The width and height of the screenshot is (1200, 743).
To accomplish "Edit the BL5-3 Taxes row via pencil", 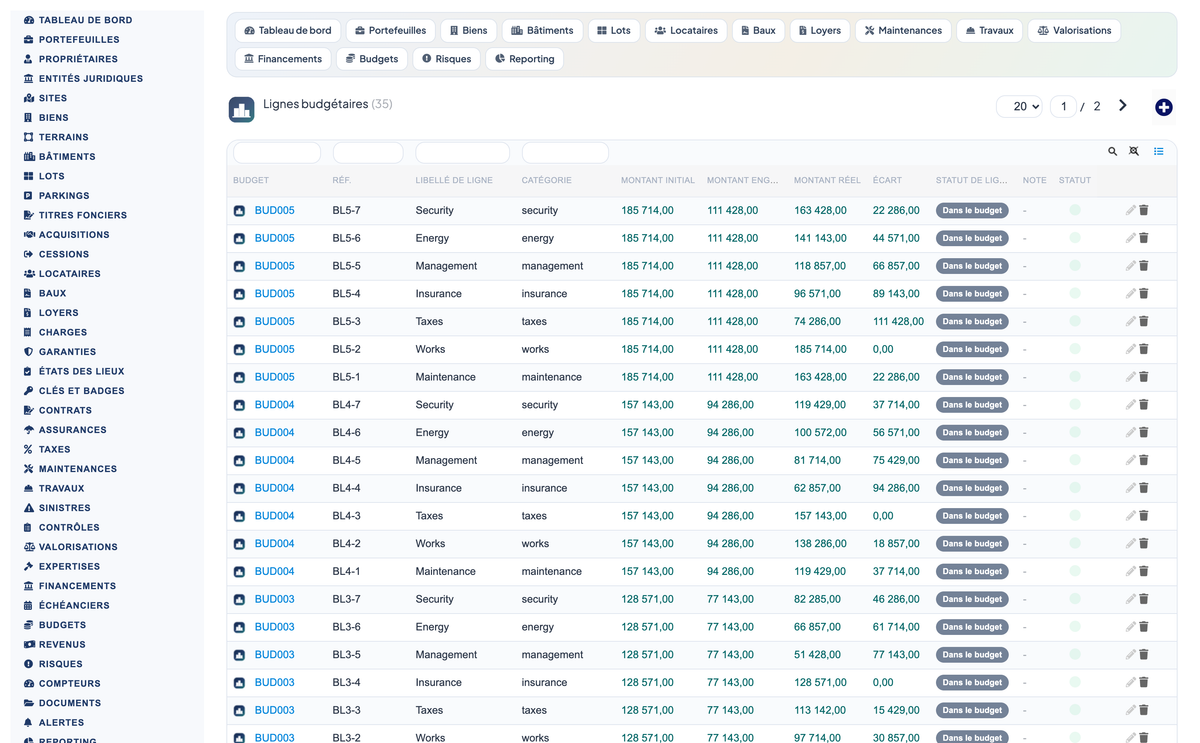I will [1130, 321].
